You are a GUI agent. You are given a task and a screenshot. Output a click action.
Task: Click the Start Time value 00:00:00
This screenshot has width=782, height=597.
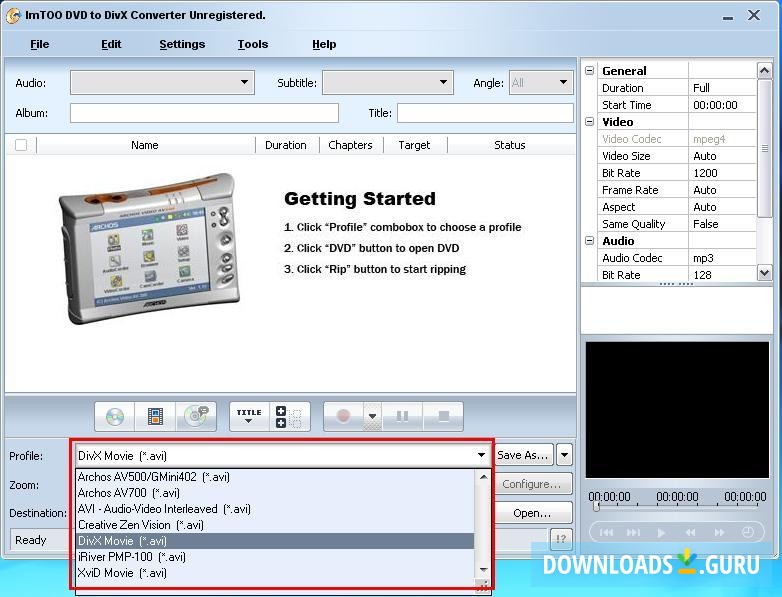click(723, 105)
